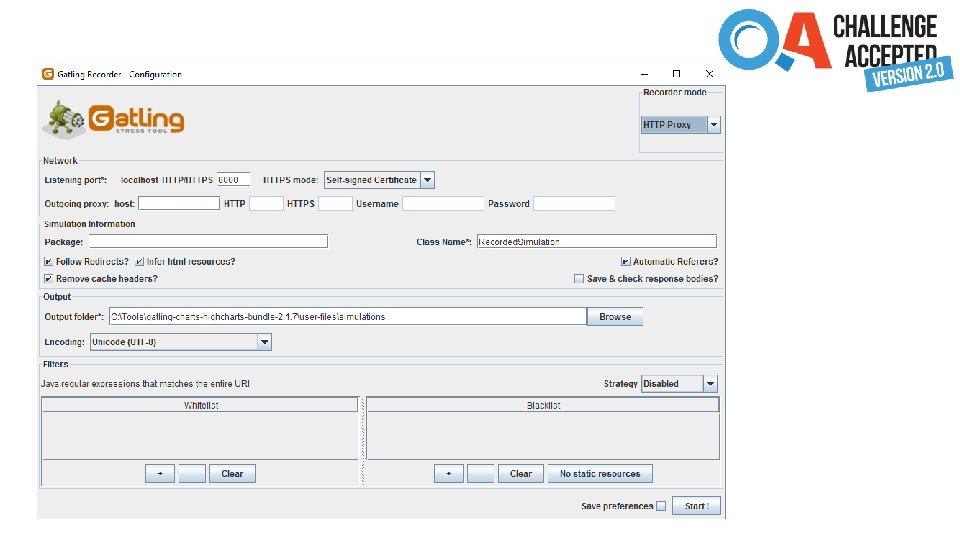Viewport: 960px width, 540px height.
Task: Open the Encoding Unicode dropdown
Action: [x=181, y=342]
